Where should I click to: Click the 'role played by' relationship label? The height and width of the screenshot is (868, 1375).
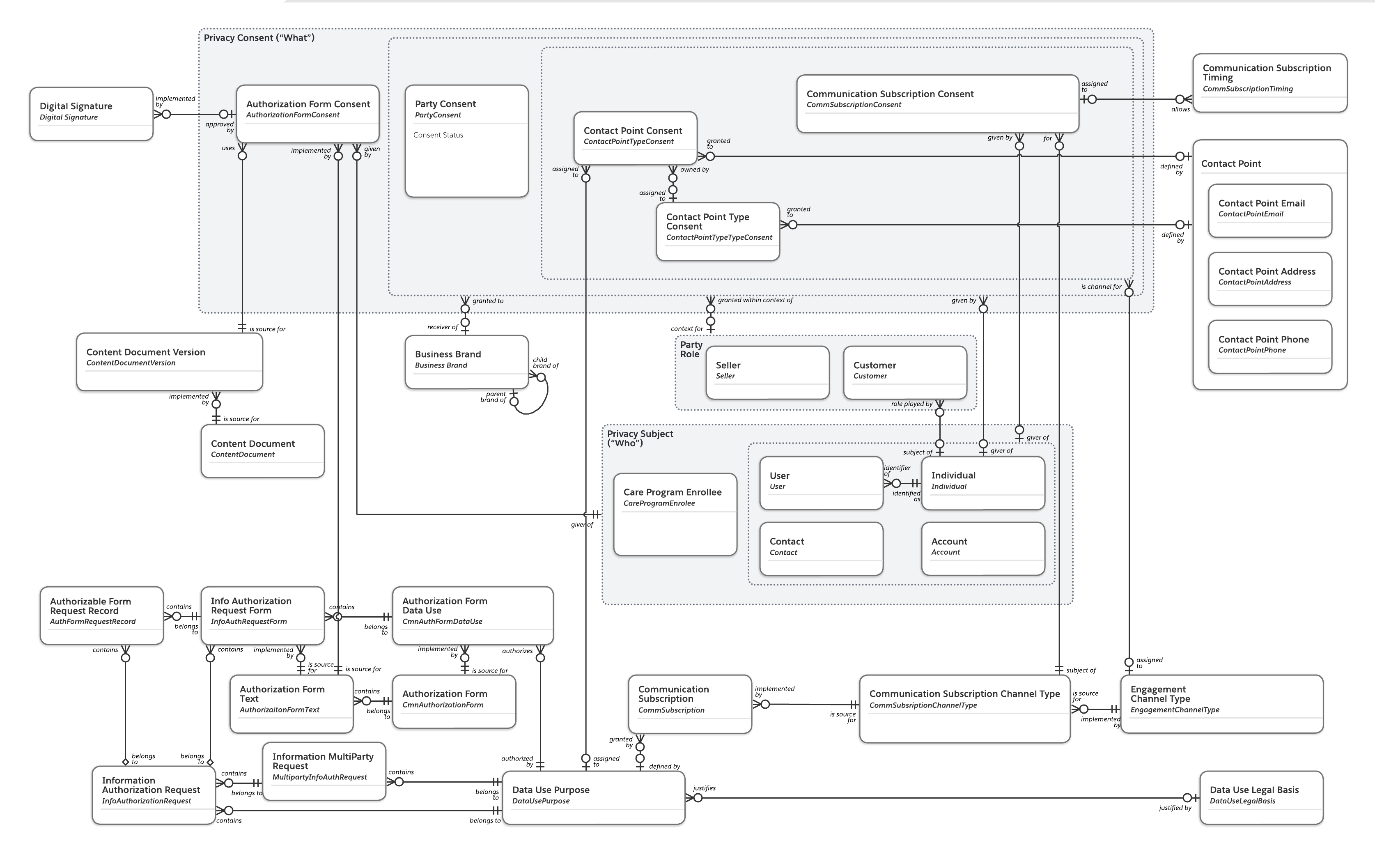(x=912, y=404)
